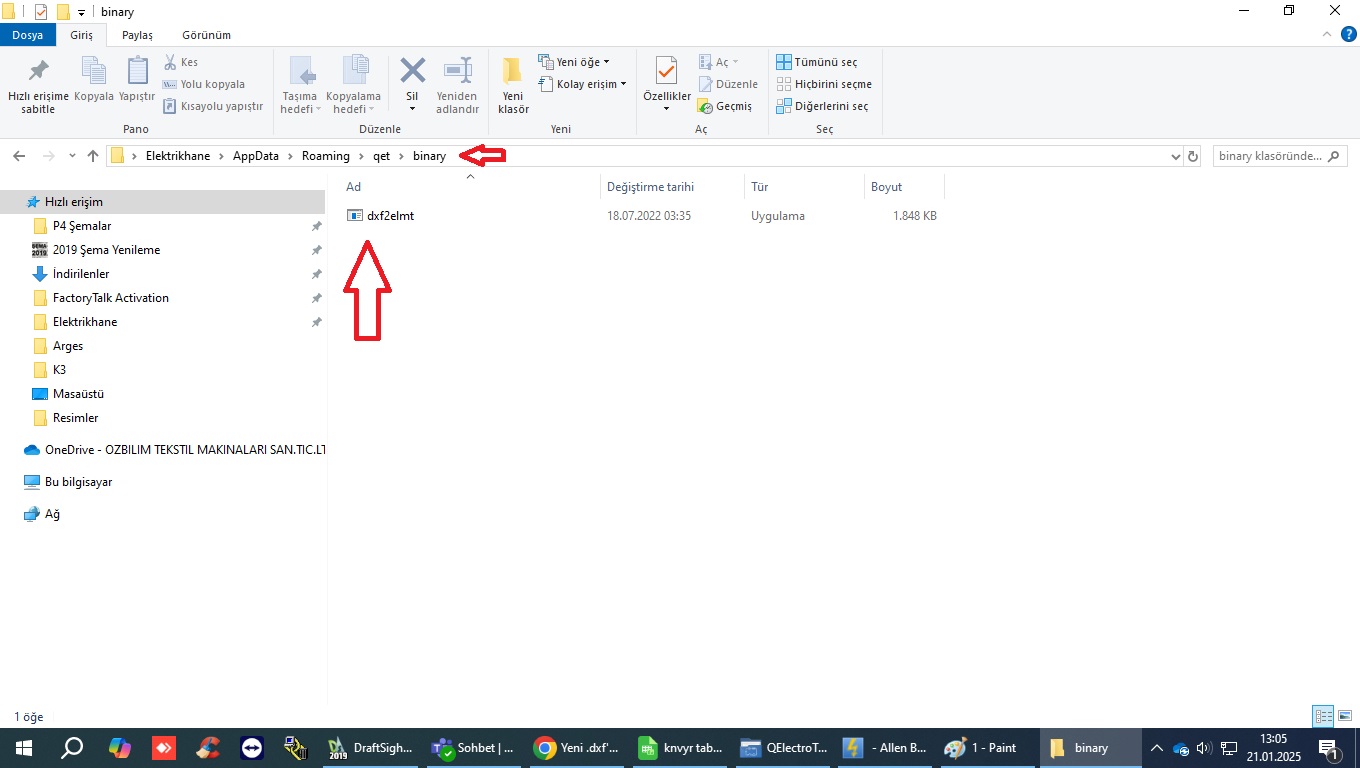Select the dxf2elmt file

click(390, 216)
